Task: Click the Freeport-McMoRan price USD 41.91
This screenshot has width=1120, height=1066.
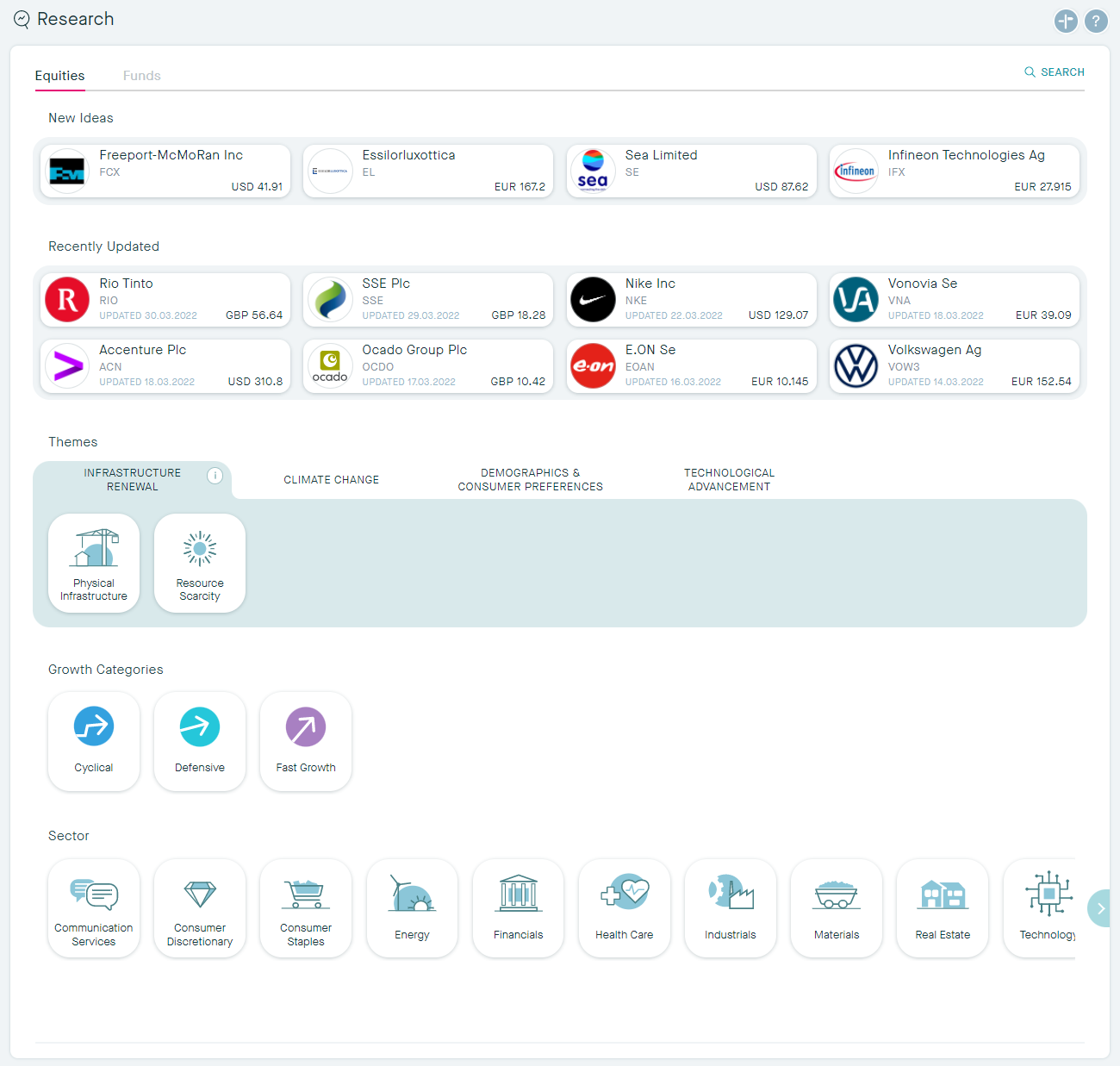Action: 257,187
